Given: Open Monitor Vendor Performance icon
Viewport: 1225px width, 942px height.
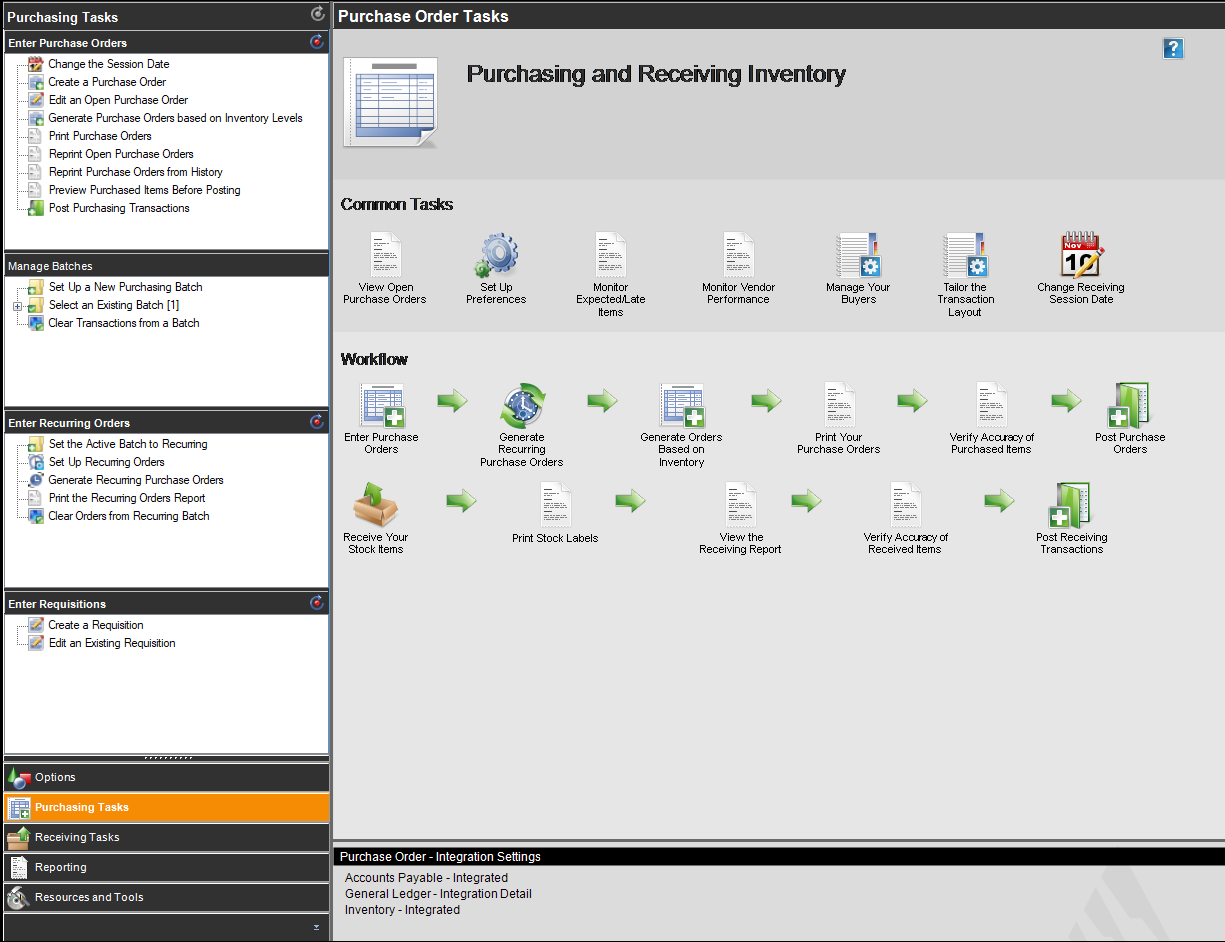Looking at the screenshot, I should tap(738, 255).
